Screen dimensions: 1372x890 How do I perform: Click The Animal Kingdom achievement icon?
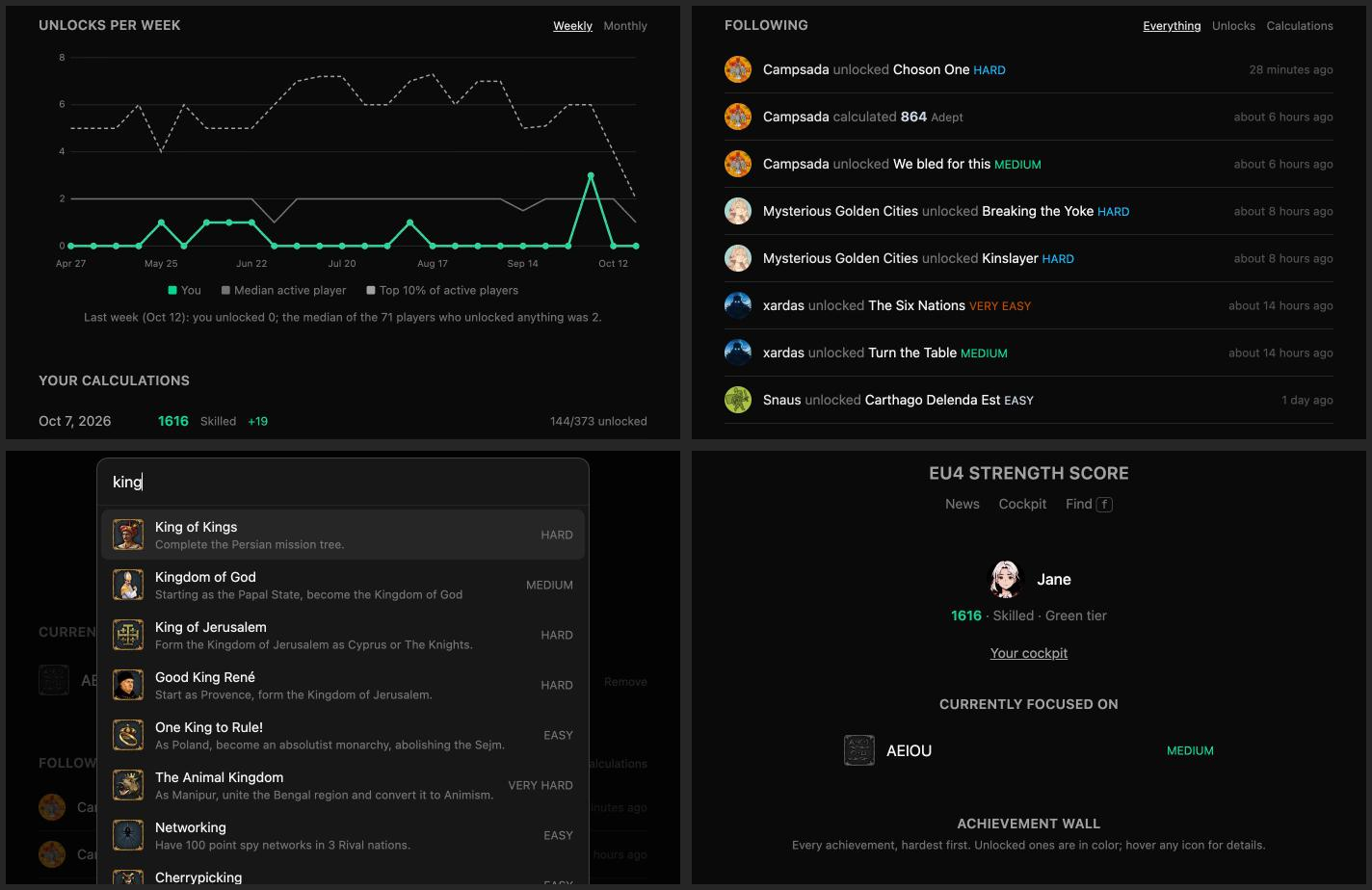click(x=128, y=785)
